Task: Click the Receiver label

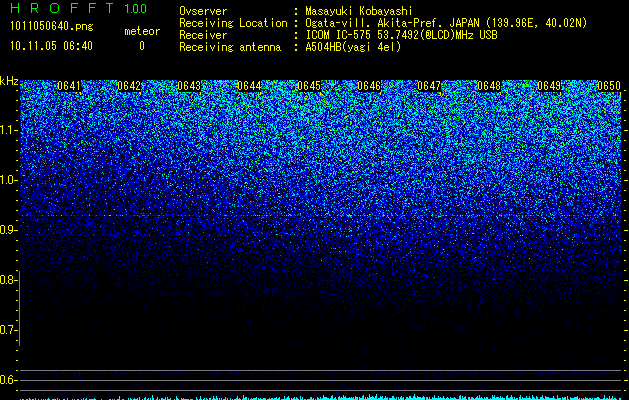Action: (203, 35)
